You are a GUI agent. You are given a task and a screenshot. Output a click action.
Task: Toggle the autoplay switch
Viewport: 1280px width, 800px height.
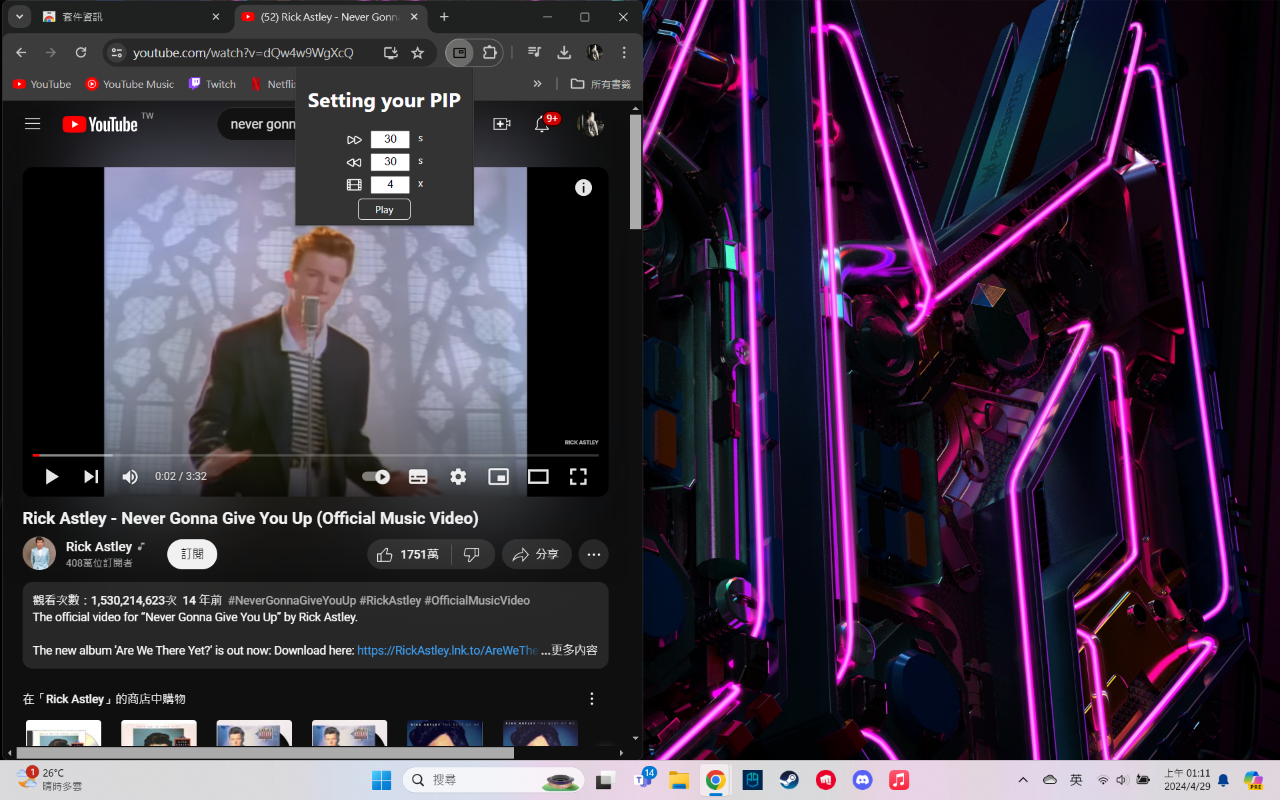coord(376,477)
